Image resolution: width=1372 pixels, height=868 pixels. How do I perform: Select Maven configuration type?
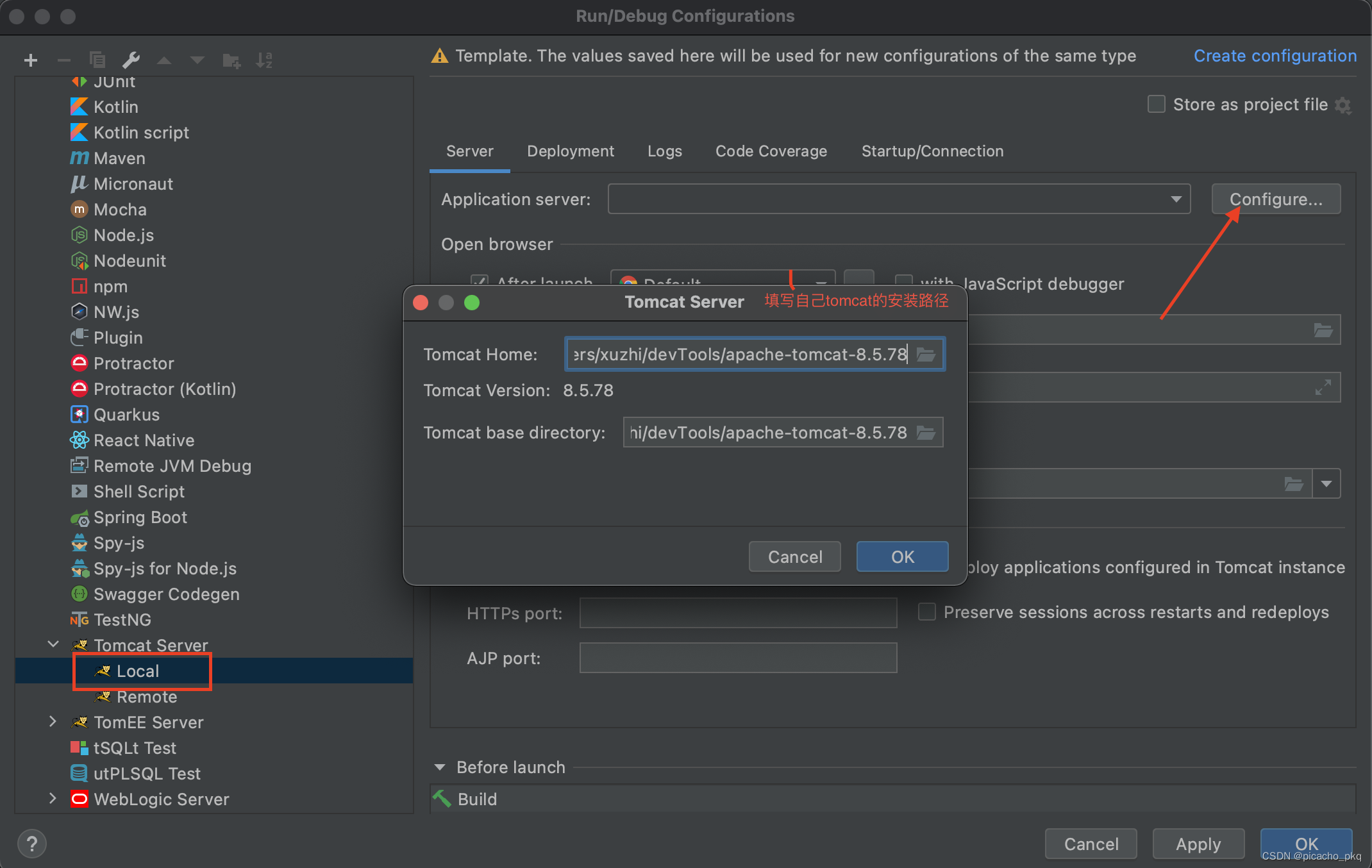click(119, 158)
